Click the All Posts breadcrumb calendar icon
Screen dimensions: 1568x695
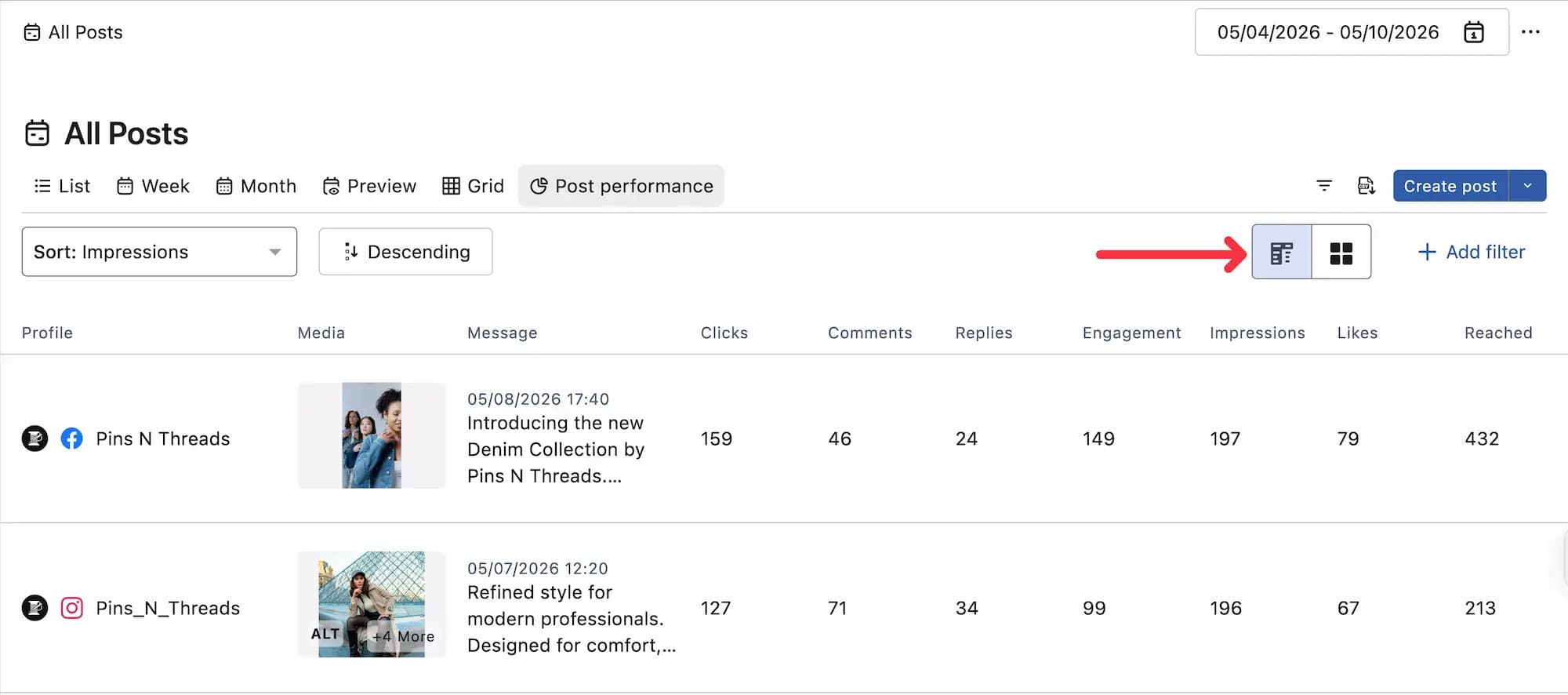coord(31,32)
